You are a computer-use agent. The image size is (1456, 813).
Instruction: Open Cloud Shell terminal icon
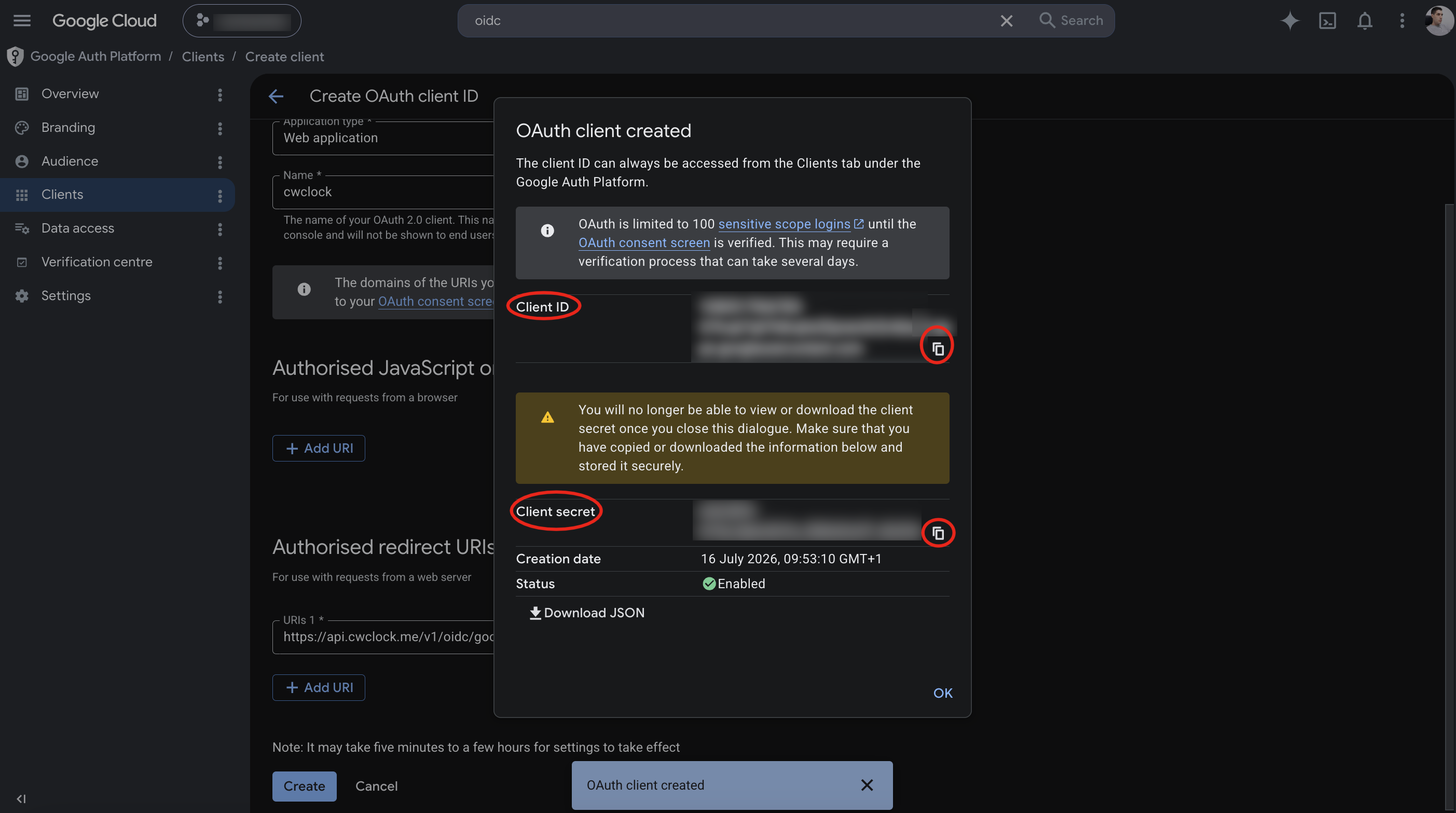[x=1327, y=21]
